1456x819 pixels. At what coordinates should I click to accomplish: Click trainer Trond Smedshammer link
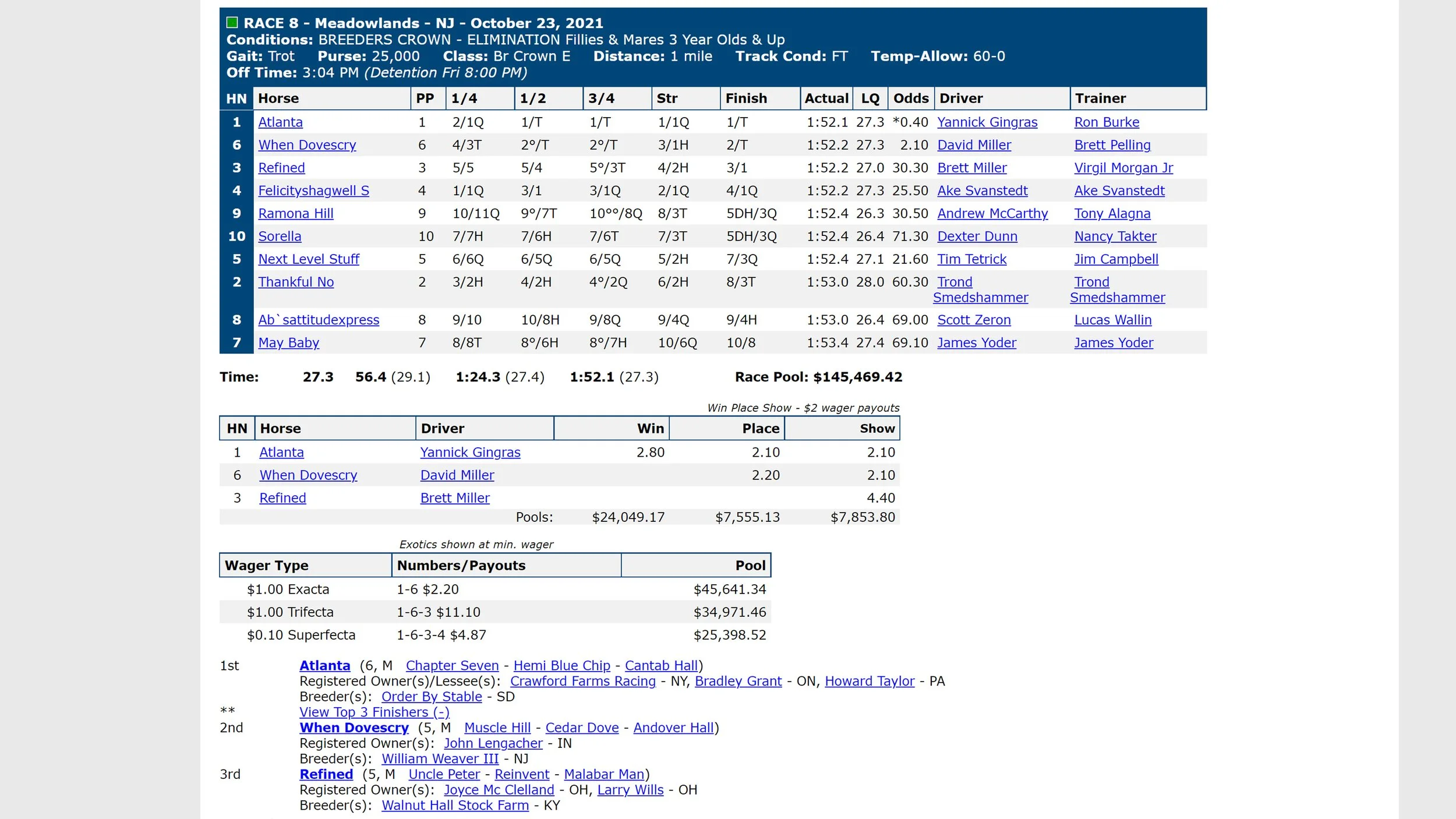(x=1118, y=290)
